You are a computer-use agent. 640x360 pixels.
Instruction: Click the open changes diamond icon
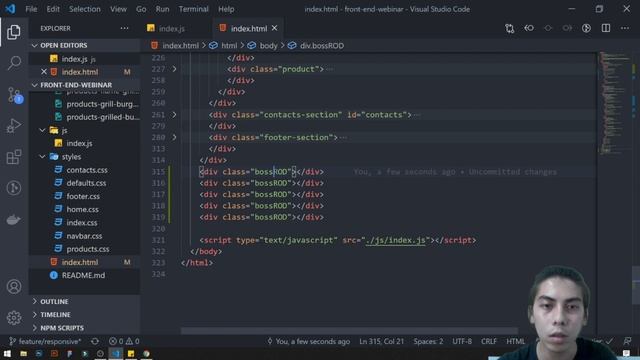click(548, 28)
